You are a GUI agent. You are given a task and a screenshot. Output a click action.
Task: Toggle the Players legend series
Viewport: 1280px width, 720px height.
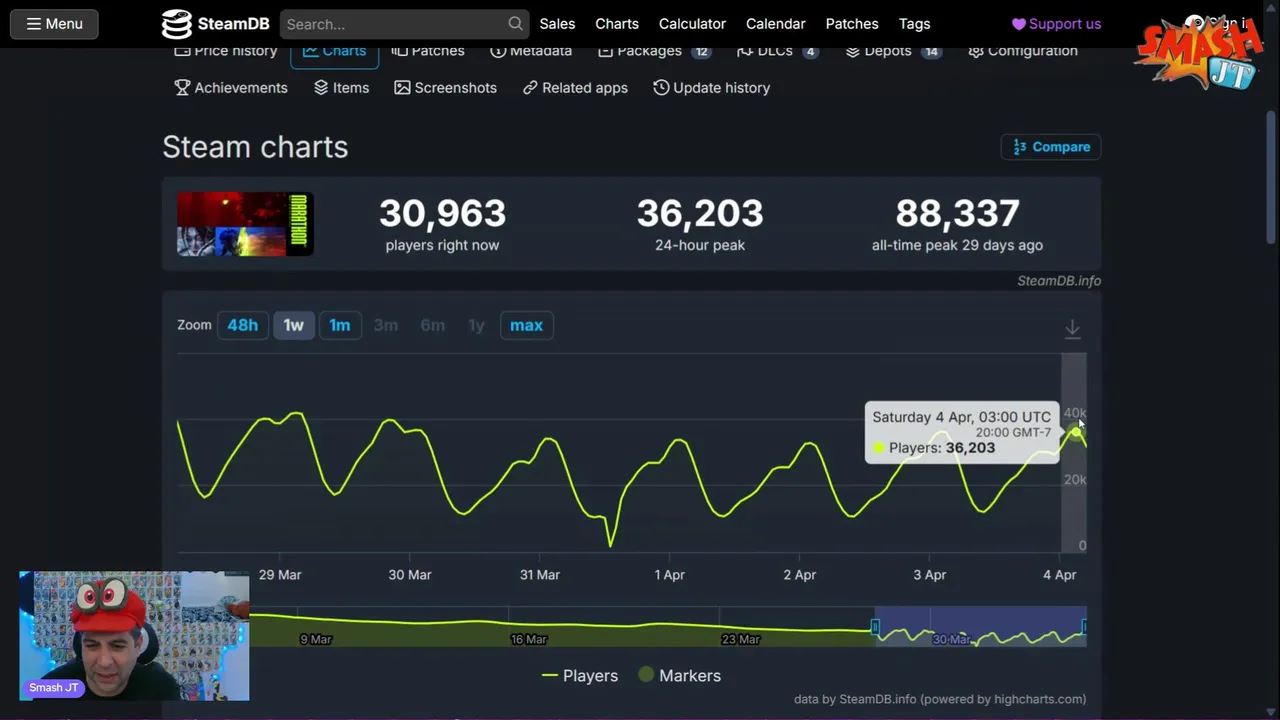click(580, 676)
